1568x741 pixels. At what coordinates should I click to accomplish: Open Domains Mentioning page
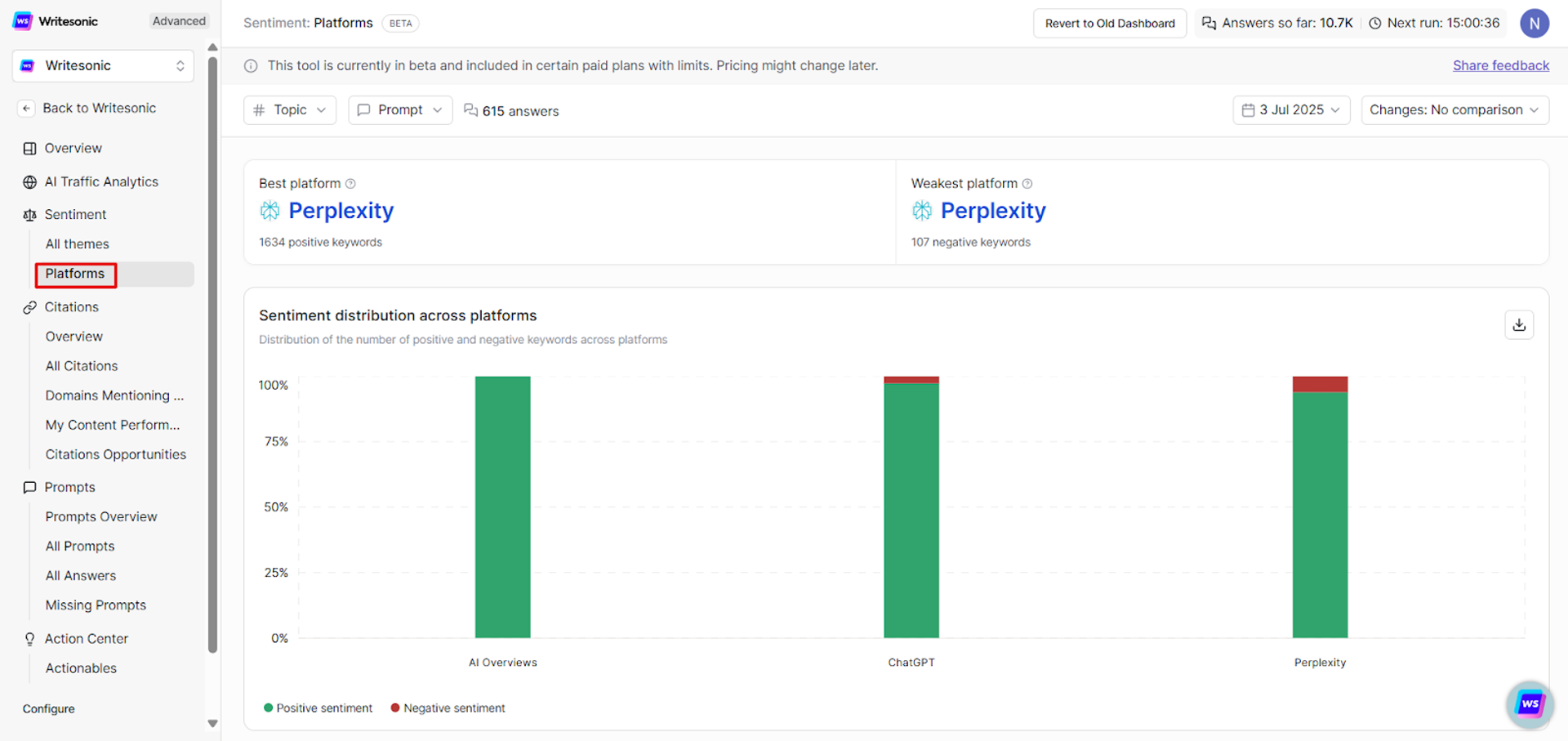coord(114,395)
